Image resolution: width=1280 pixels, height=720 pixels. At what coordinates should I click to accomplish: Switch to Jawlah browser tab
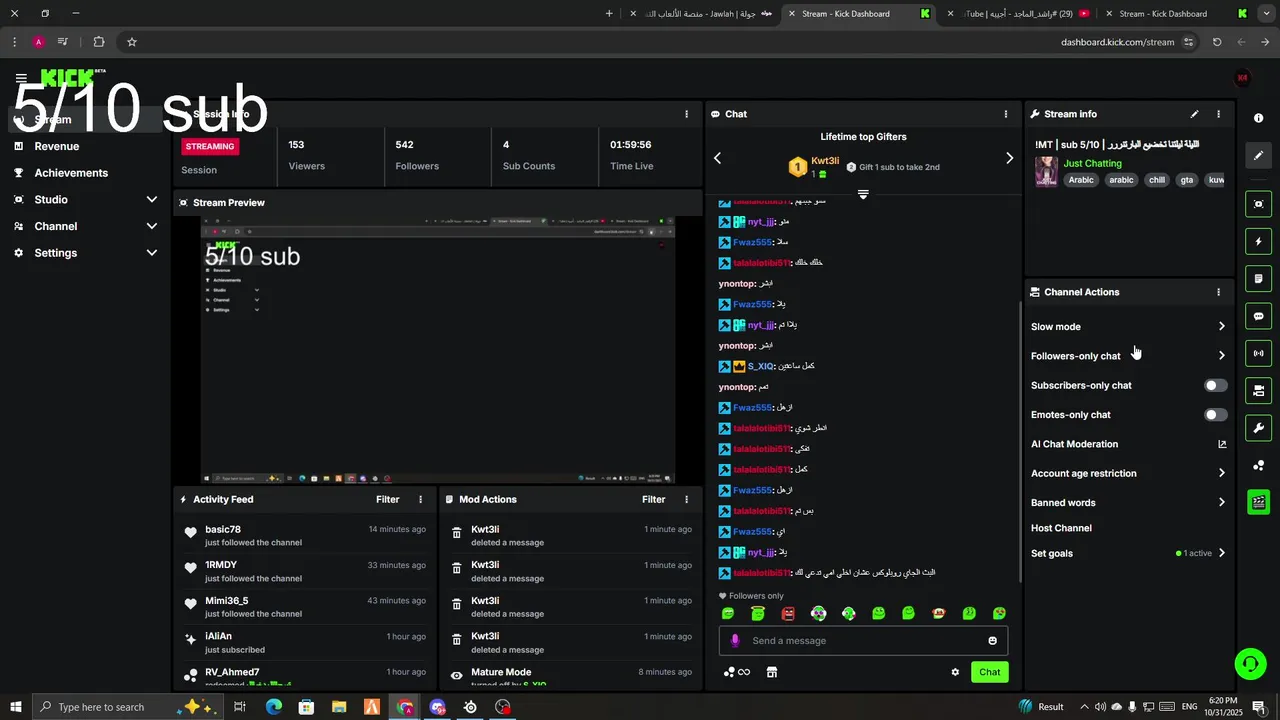pyautogui.click(x=702, y=14)
